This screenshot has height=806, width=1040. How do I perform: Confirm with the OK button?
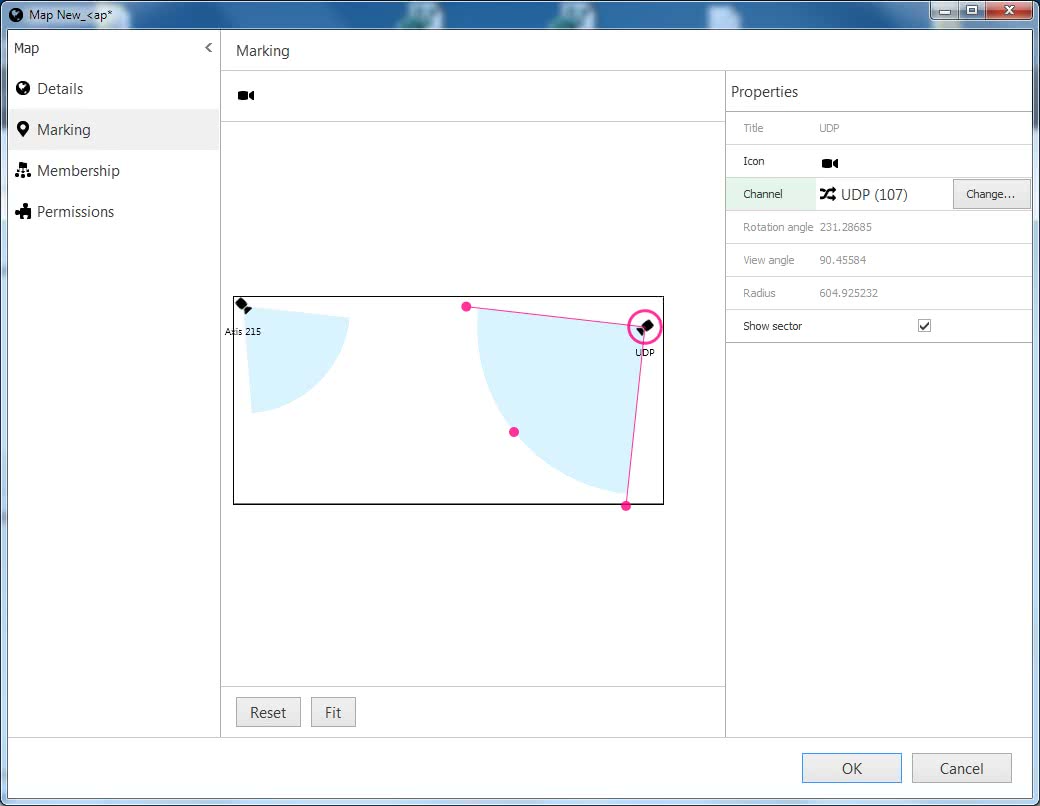tap(851, 768)
